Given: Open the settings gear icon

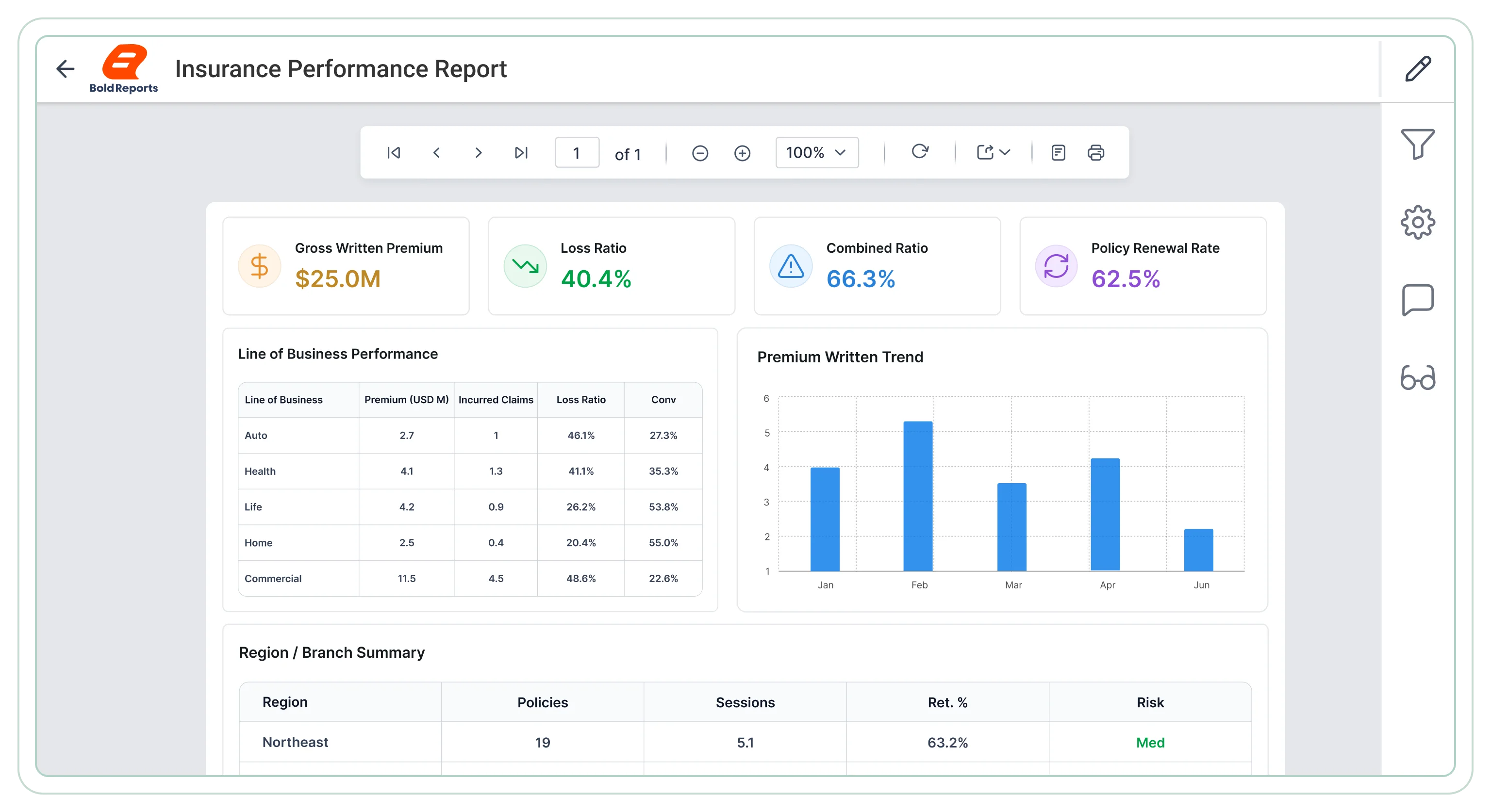Looking at the screenshot, I should 1418,222.
